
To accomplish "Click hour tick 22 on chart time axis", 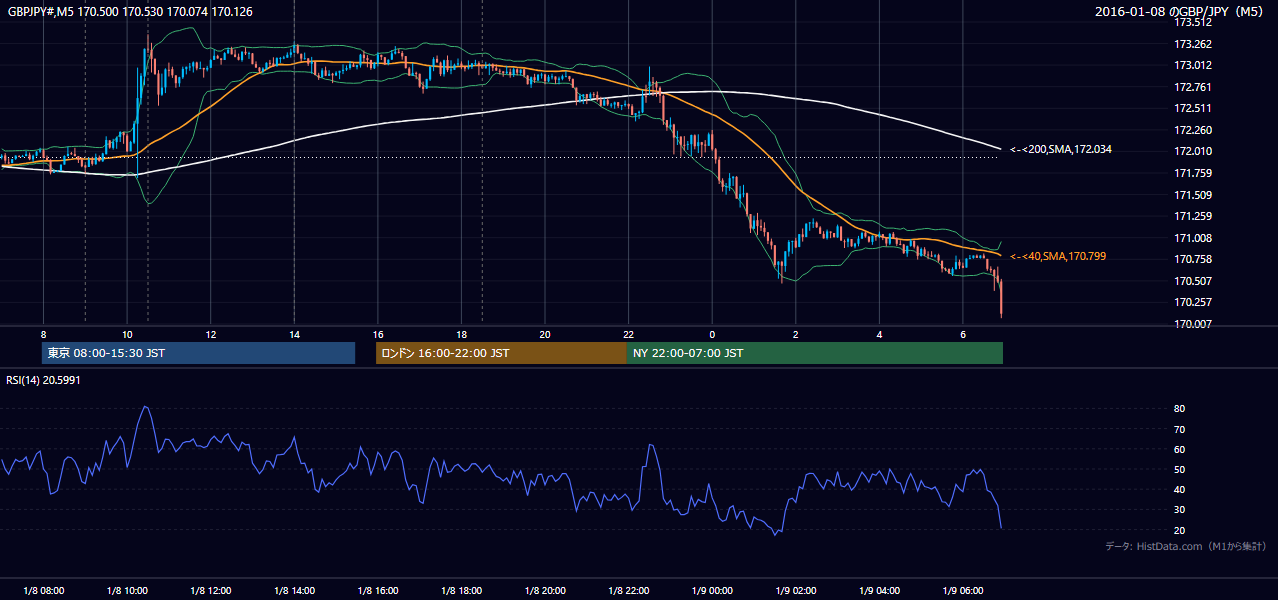I will (x=629, y=334).
